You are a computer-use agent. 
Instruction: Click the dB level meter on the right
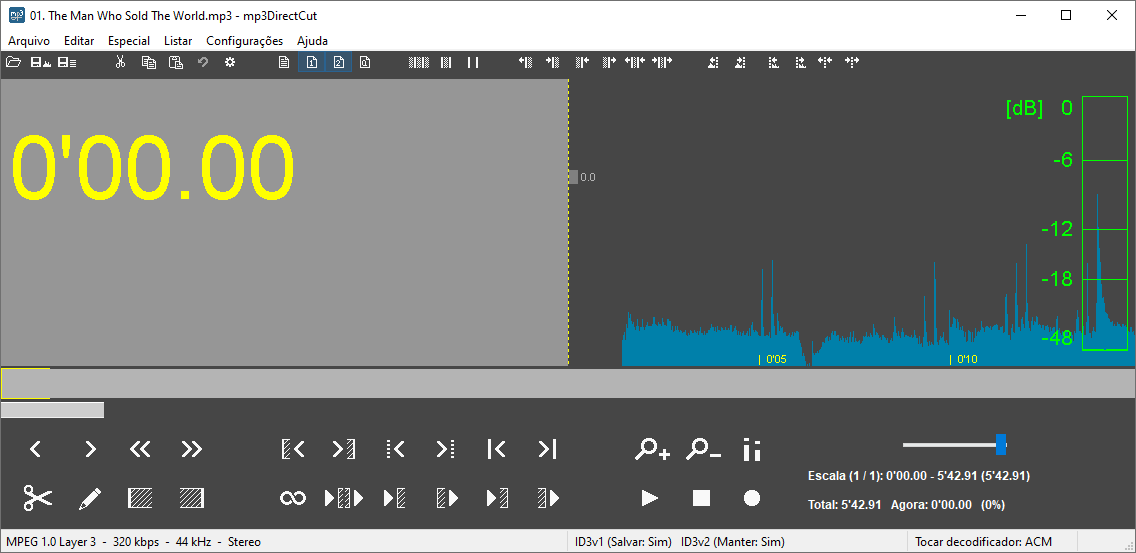pyautogui.click(x=1104, y=223)
